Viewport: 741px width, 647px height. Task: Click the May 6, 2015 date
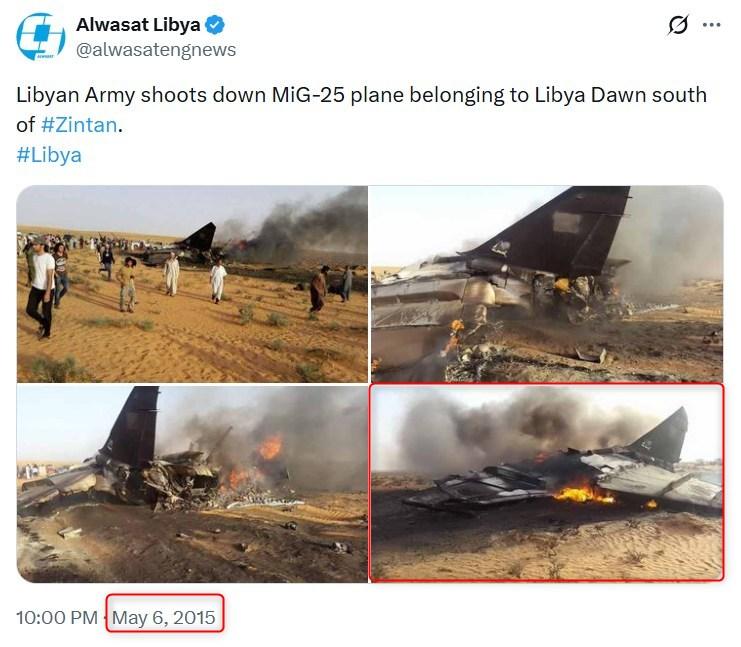[164, 618]
